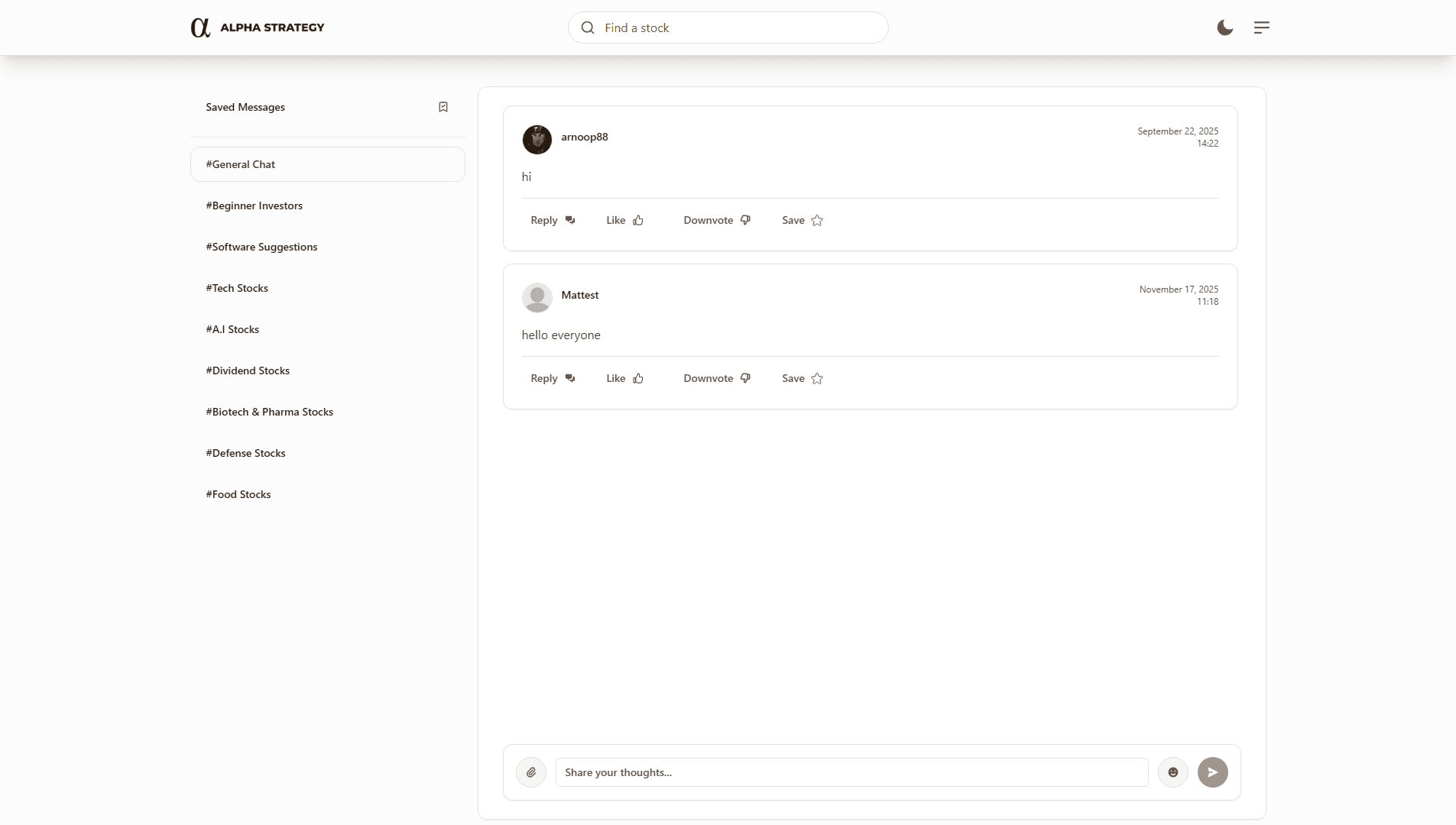Screen dimensions: 1456x825
Task: Send message with the arrow icon
Action: [1213, 772]
